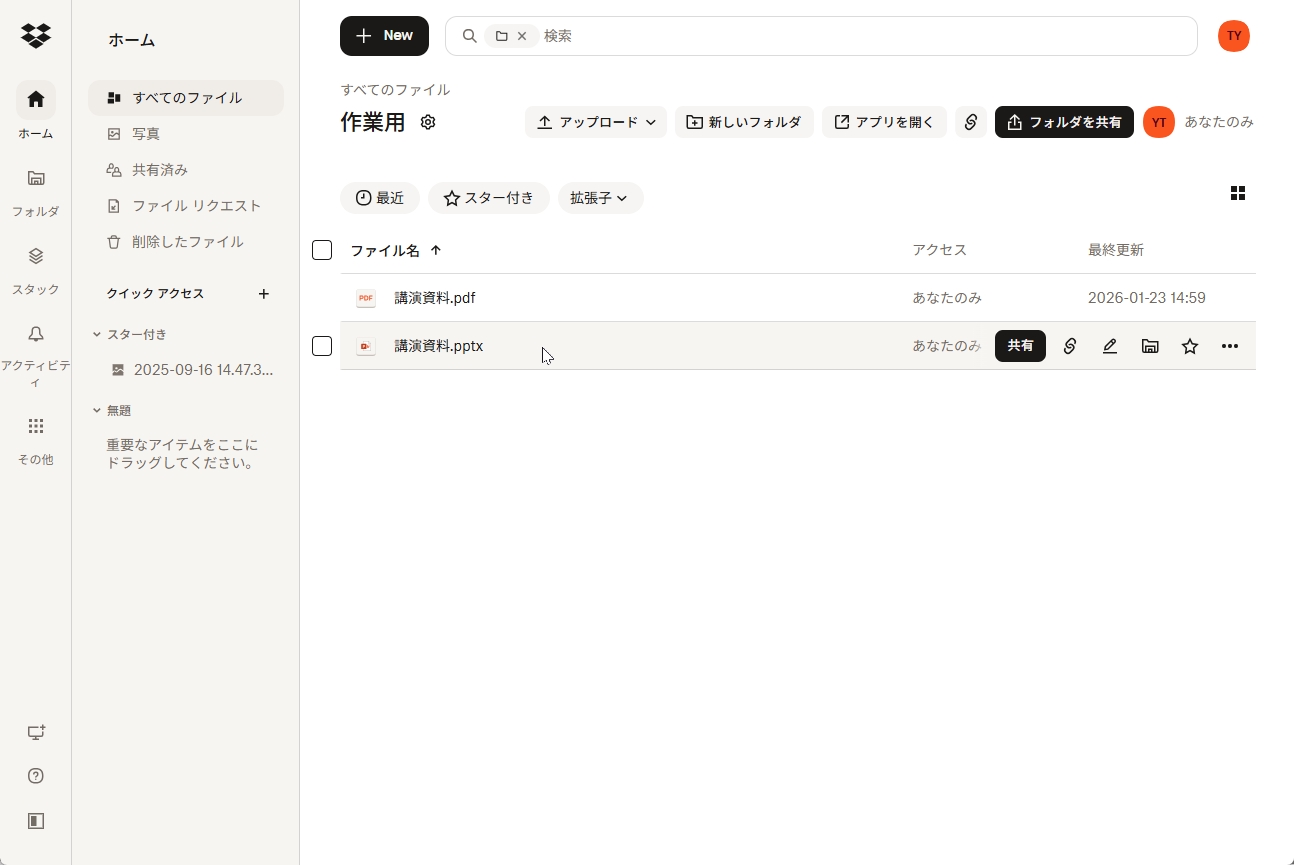1294x865 pixels.
Task: Switch to grid view layout
Action: [1238, 193]
